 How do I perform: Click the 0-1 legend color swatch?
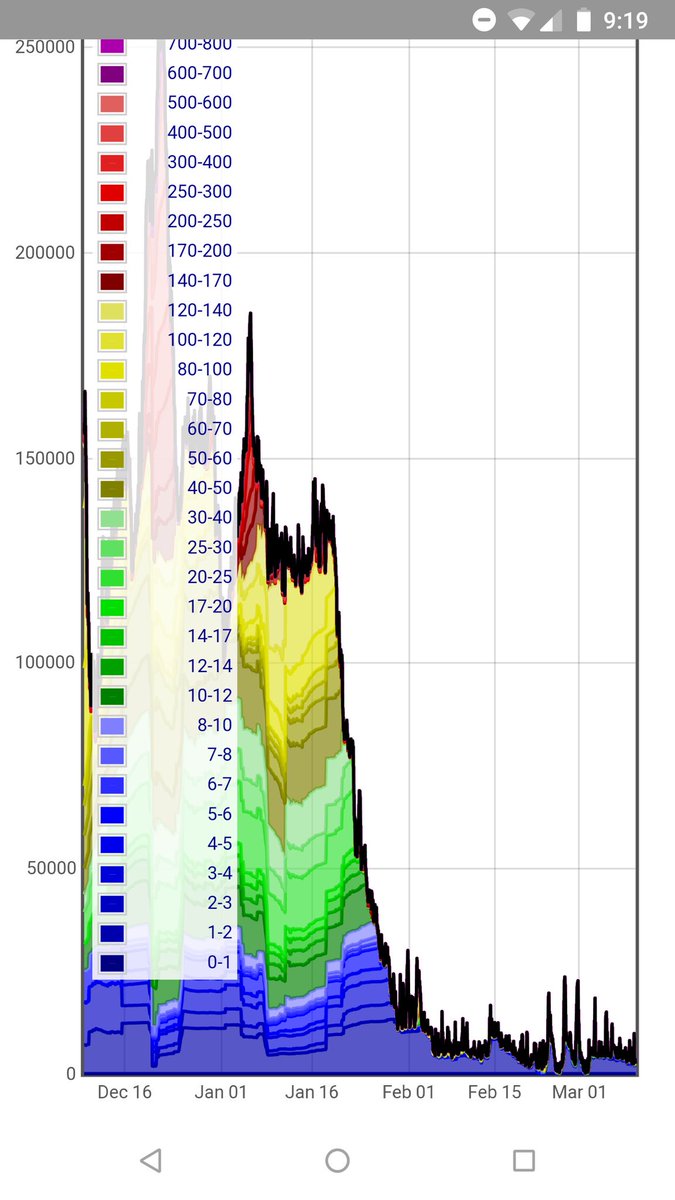pyautogui.click(x=112, y=963)
